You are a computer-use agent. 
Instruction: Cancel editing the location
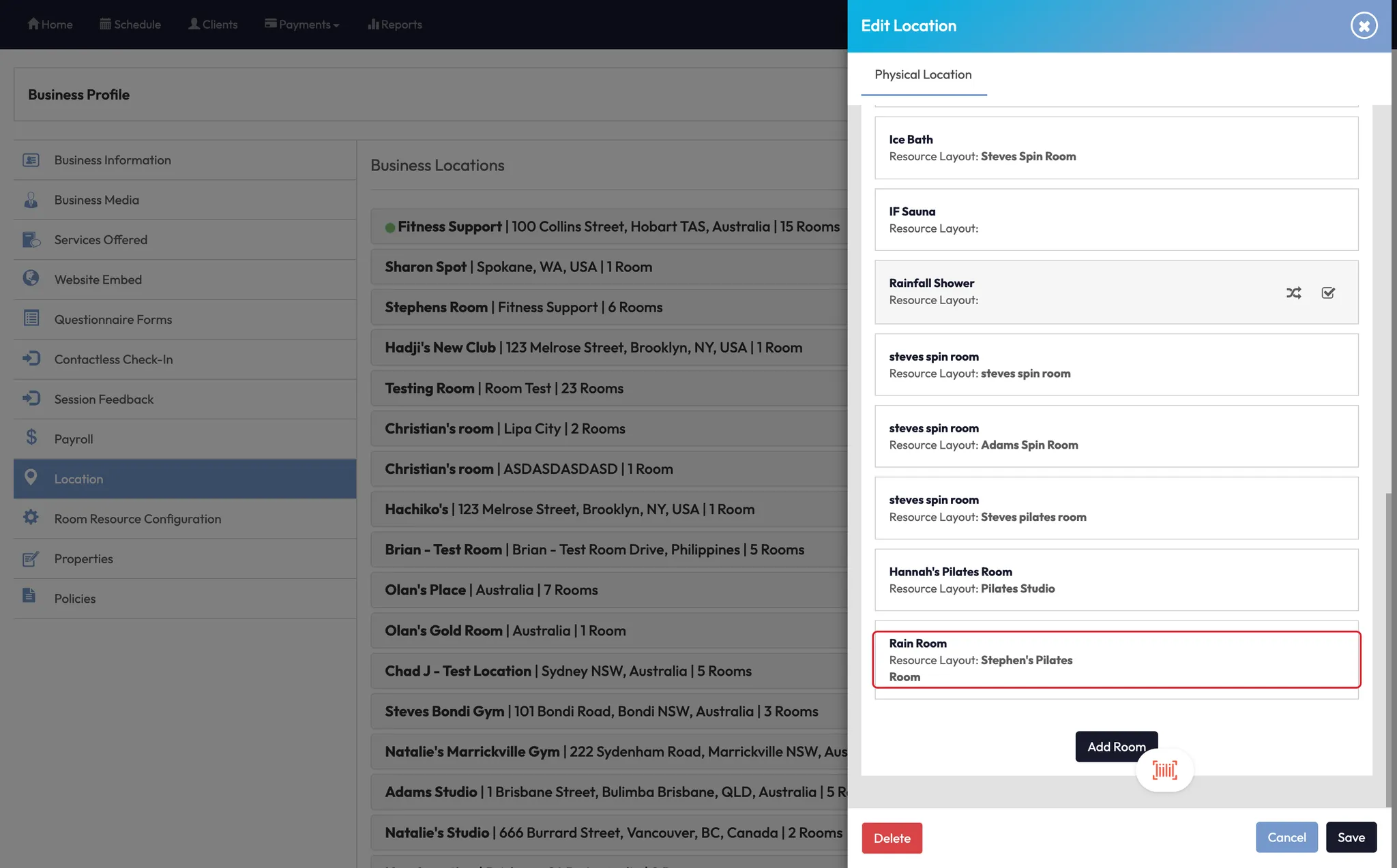tap(1286, 837)
